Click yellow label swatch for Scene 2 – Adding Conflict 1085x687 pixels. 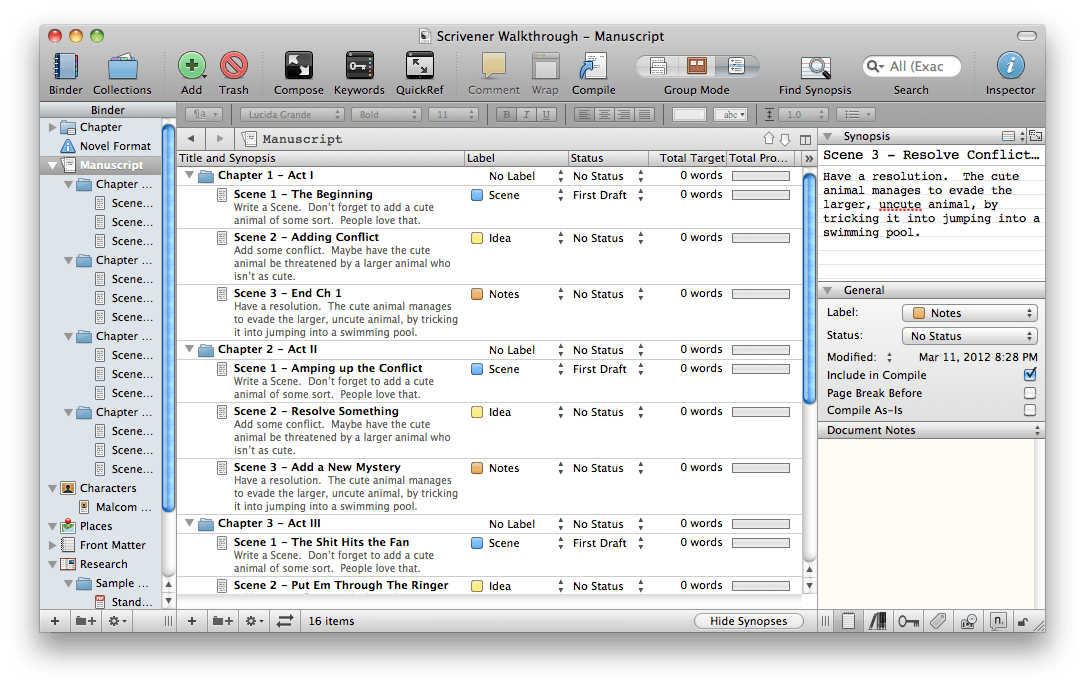click(477, 238)
